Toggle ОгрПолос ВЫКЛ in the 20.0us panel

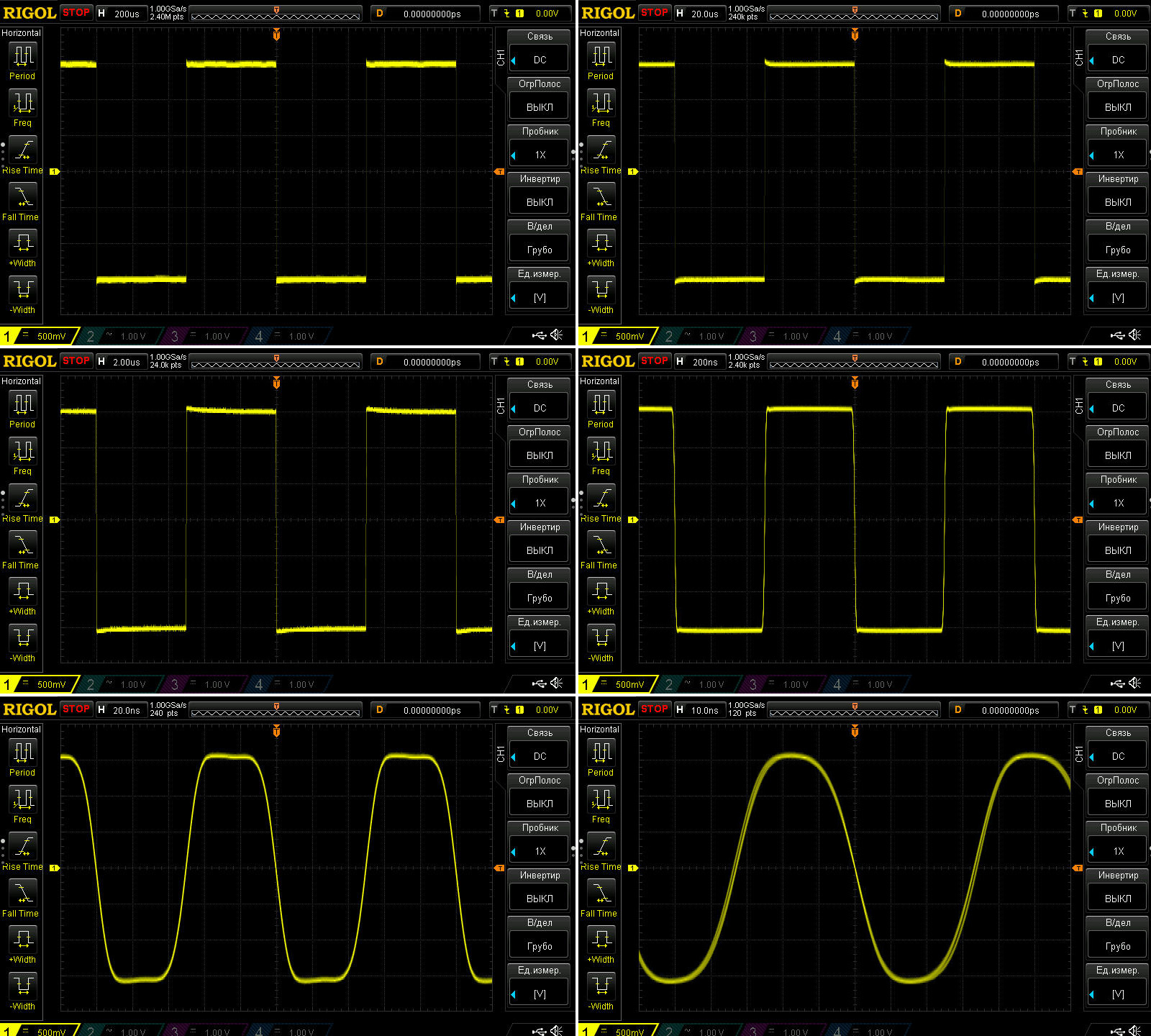point(1118,107)
